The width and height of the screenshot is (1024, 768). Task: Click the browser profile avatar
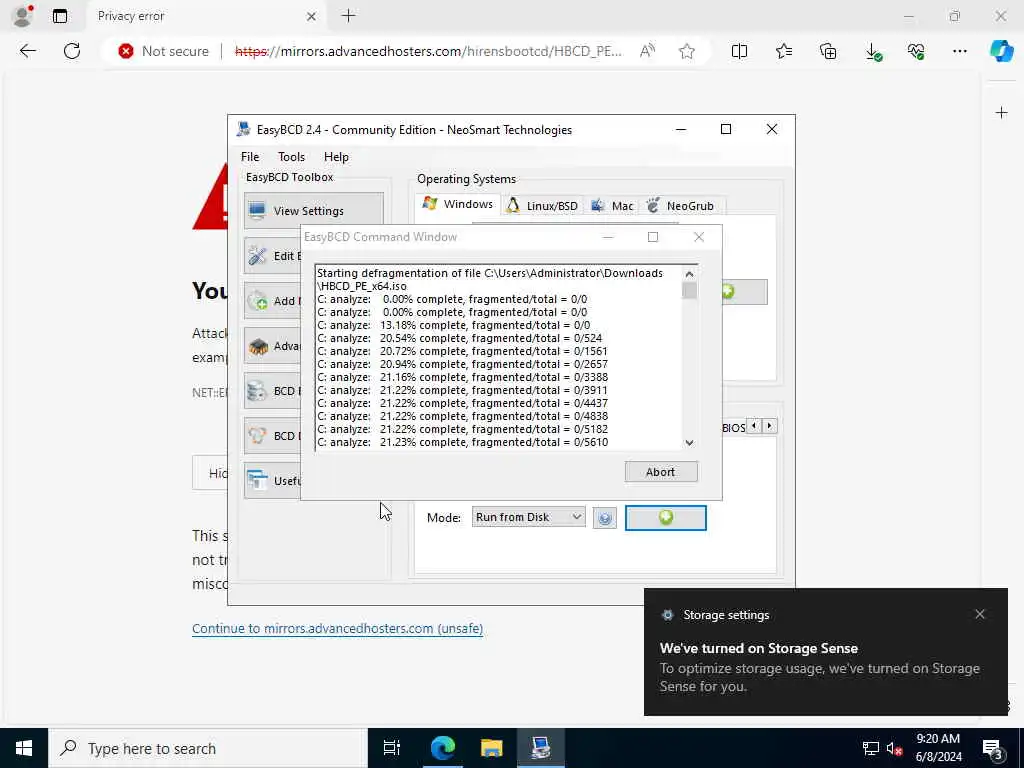(x=22, y=16)
